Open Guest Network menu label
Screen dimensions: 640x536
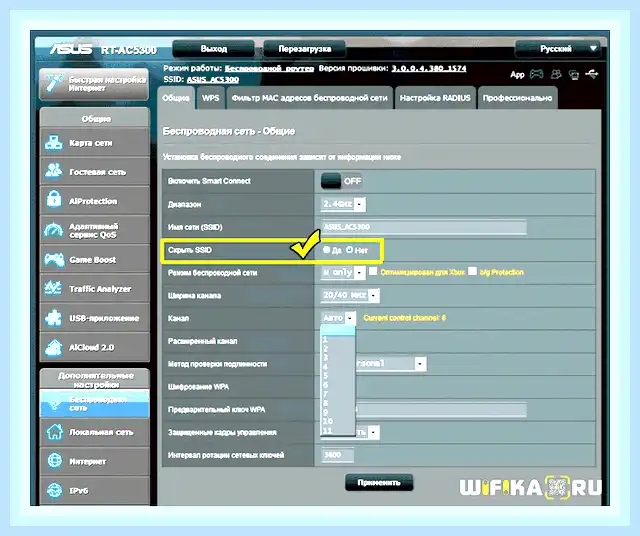pyautogui.click(x=98, y=172)
